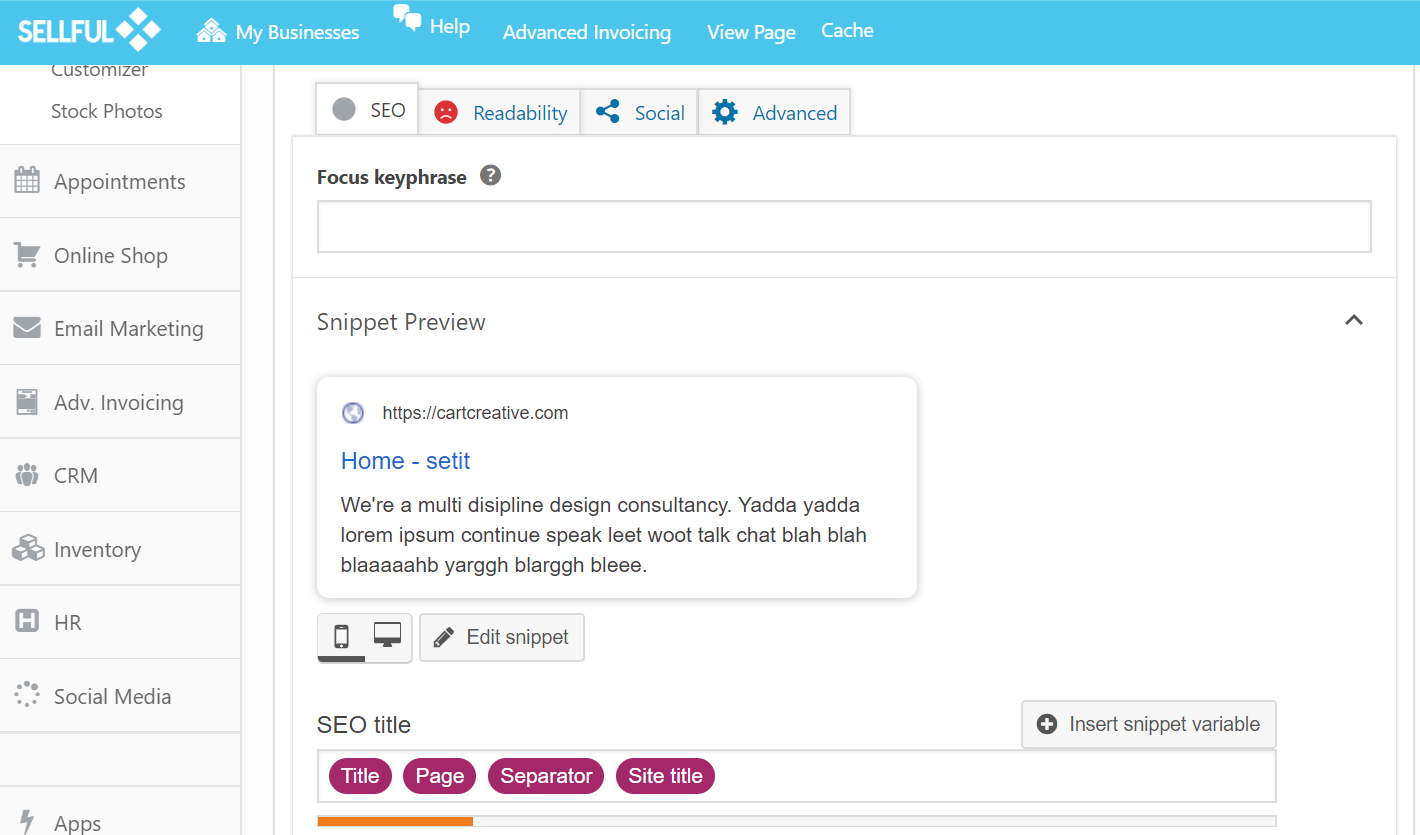1420x835 pixels.
Task: Open Adv. Invoicing in sidebar
Action: [x=120, y=402]
